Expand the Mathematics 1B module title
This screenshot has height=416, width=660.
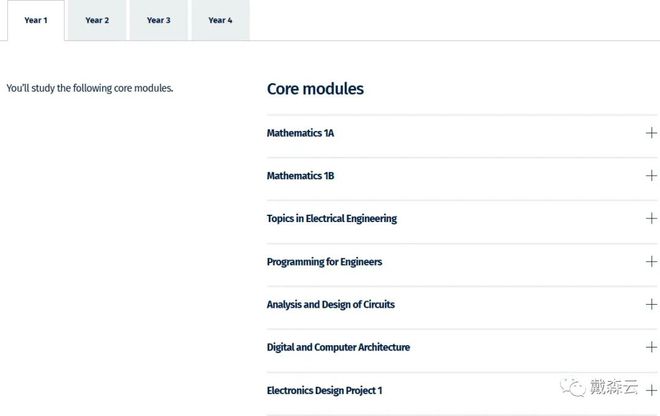coord(300,176)
